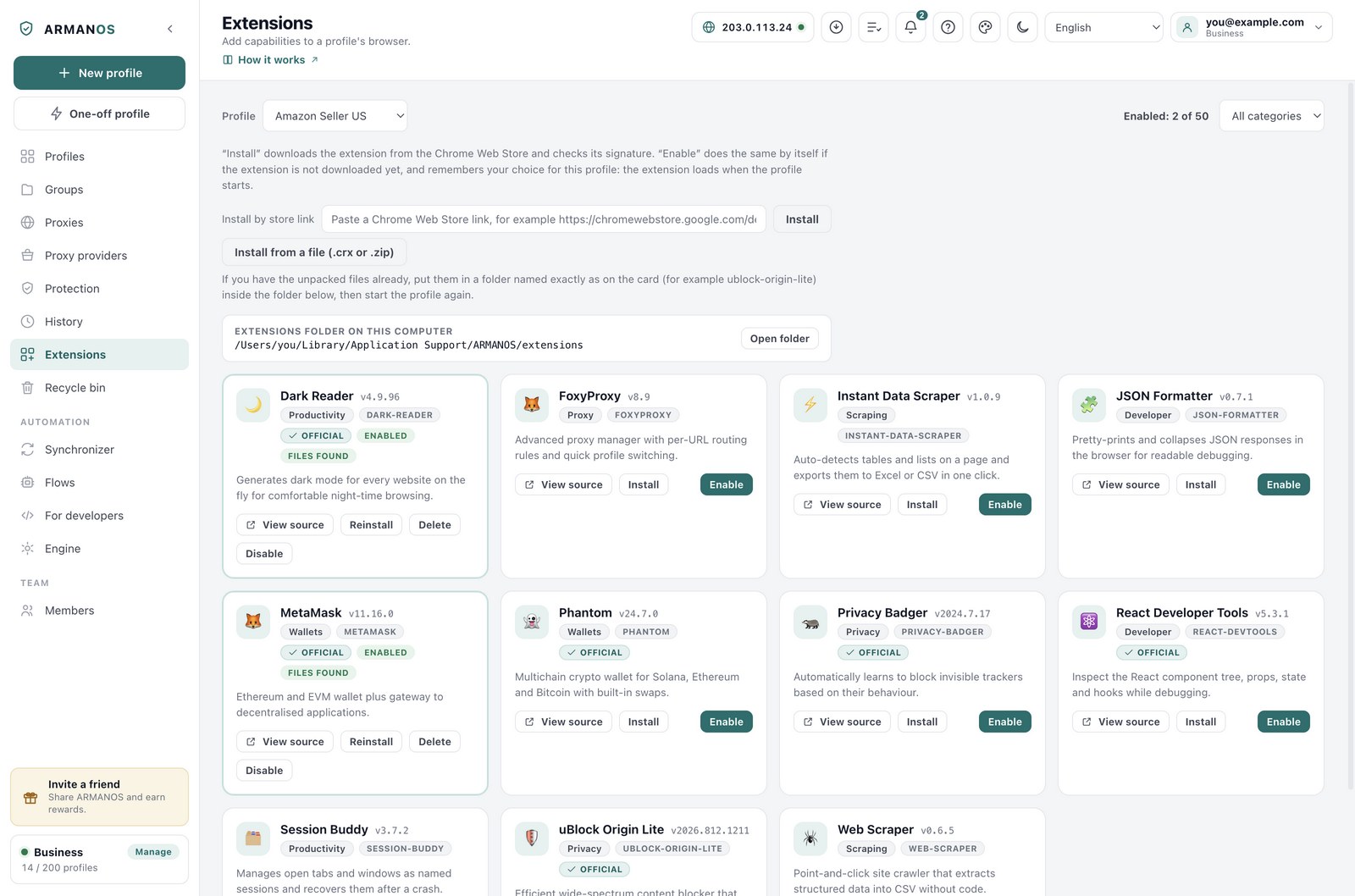Go to Profiles in the sidebar
Viewport: 1355px width, 896px height.
(x=99, y=157)
